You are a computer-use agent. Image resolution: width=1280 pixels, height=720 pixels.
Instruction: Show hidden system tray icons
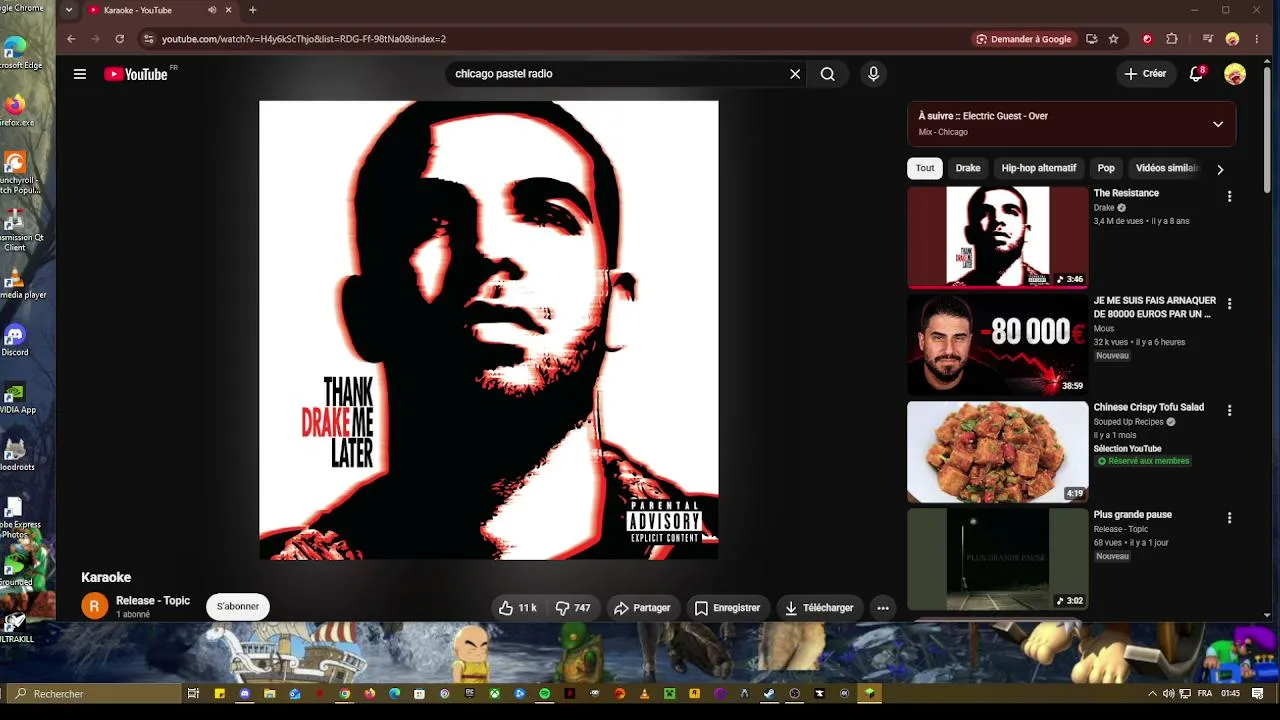point(1152,694)
